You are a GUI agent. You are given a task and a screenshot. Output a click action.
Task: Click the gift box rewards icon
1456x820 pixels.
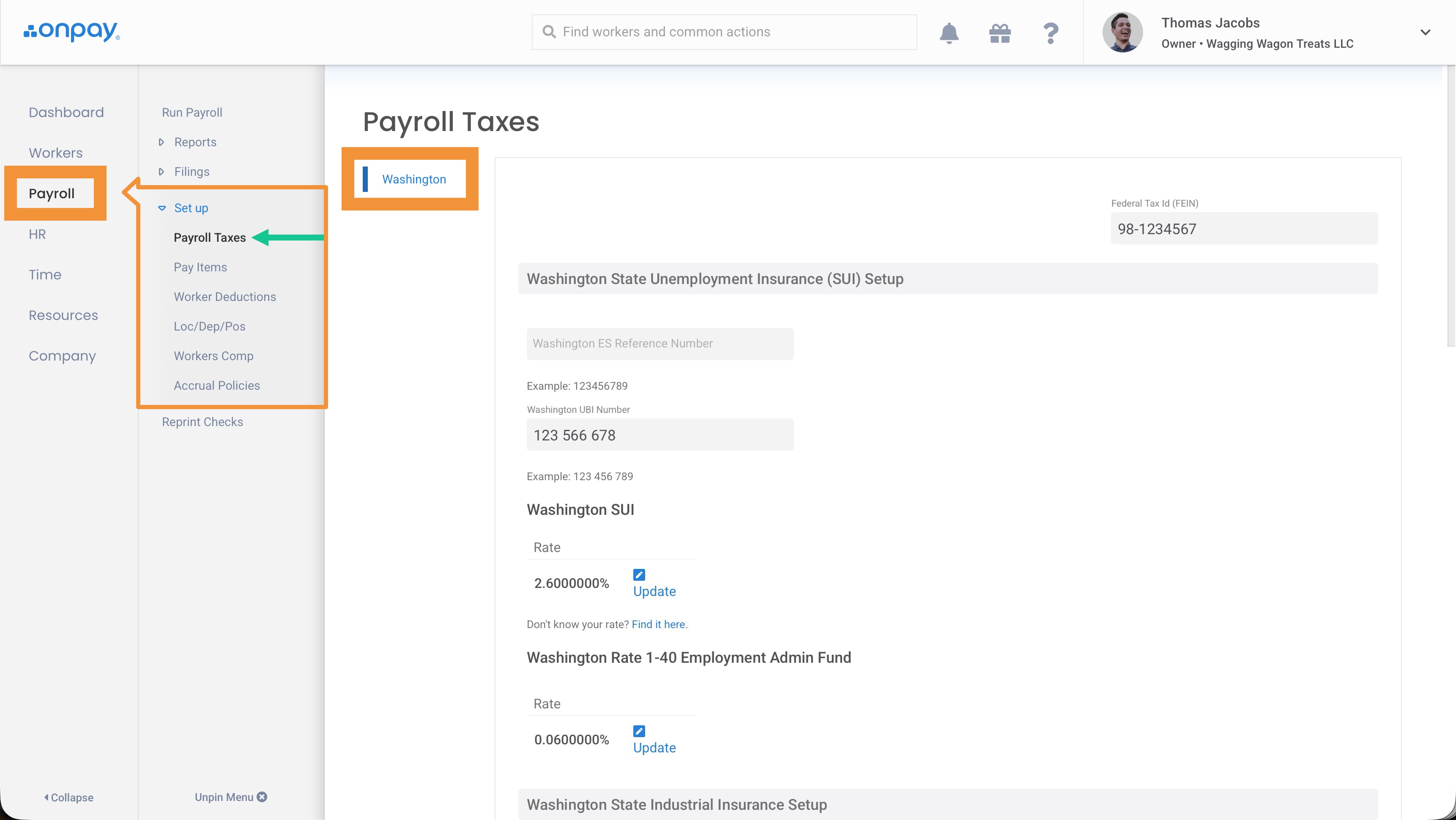click(1000, 33)
